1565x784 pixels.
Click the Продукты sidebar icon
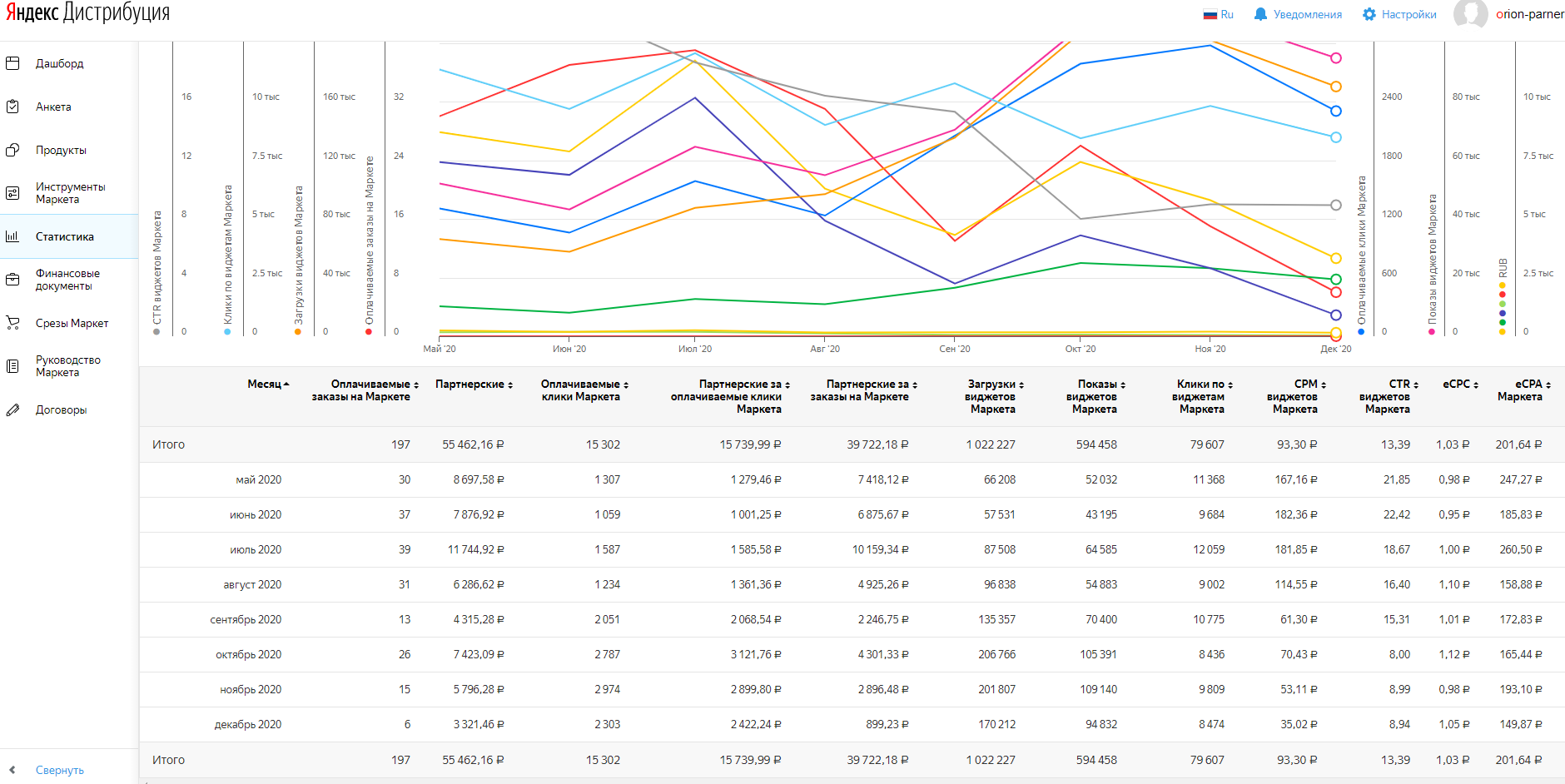pos(12,150)
